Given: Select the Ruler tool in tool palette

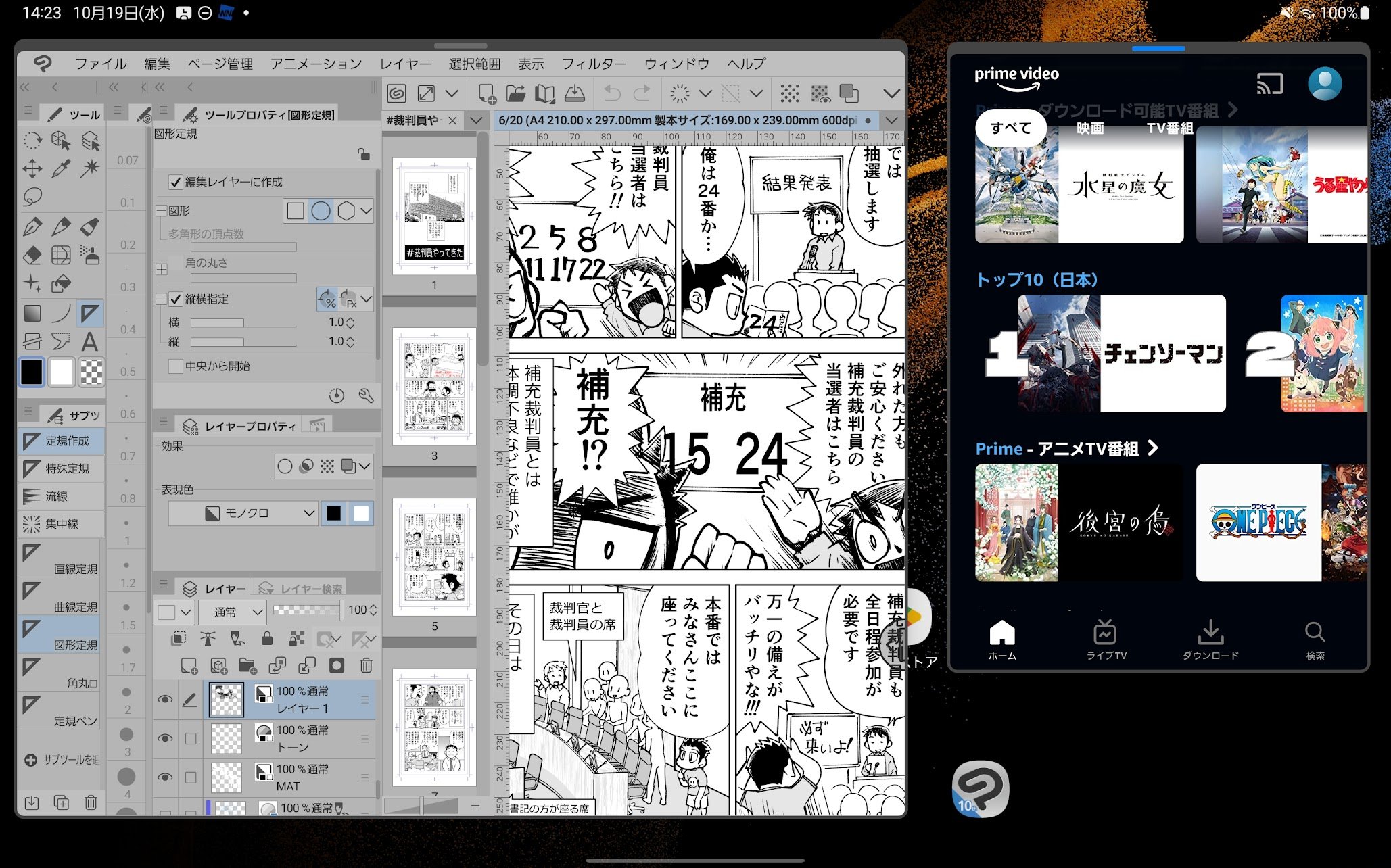Looking at the screenshot, I should tap(89, 313).
